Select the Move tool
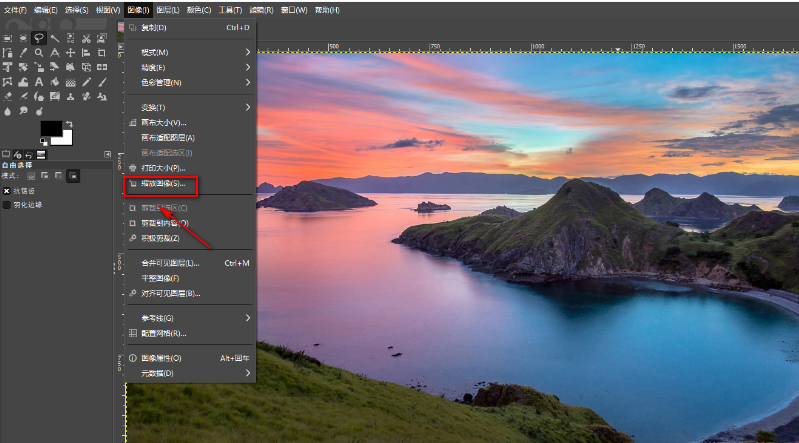 71,52
